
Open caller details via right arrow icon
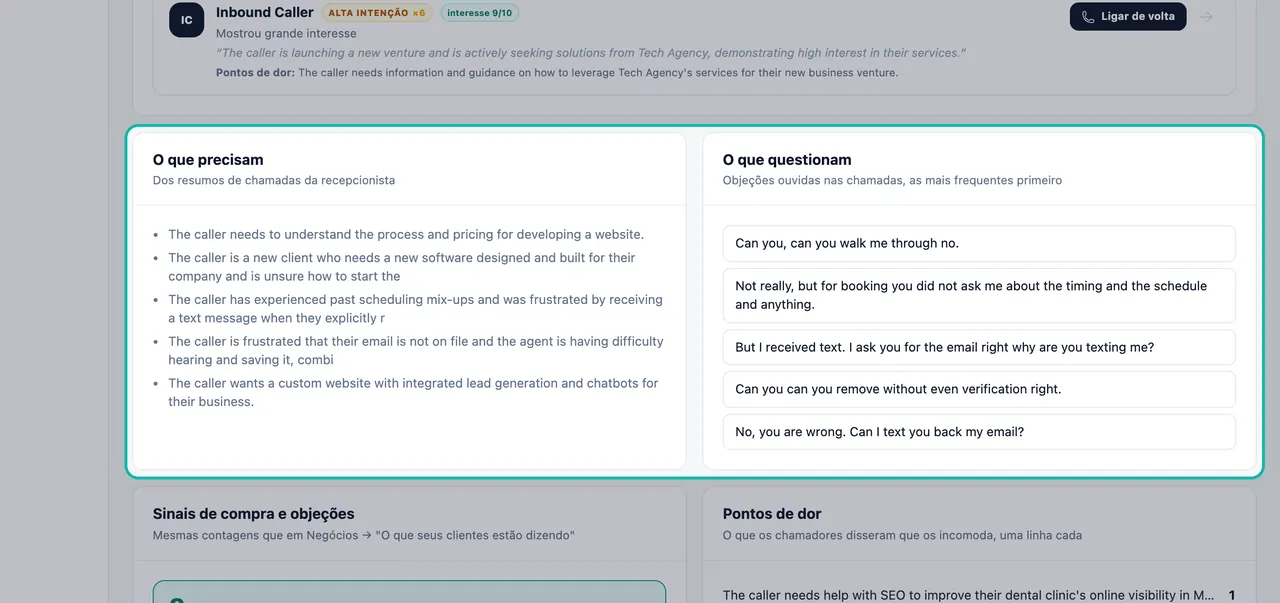[x=1207, y=17]
